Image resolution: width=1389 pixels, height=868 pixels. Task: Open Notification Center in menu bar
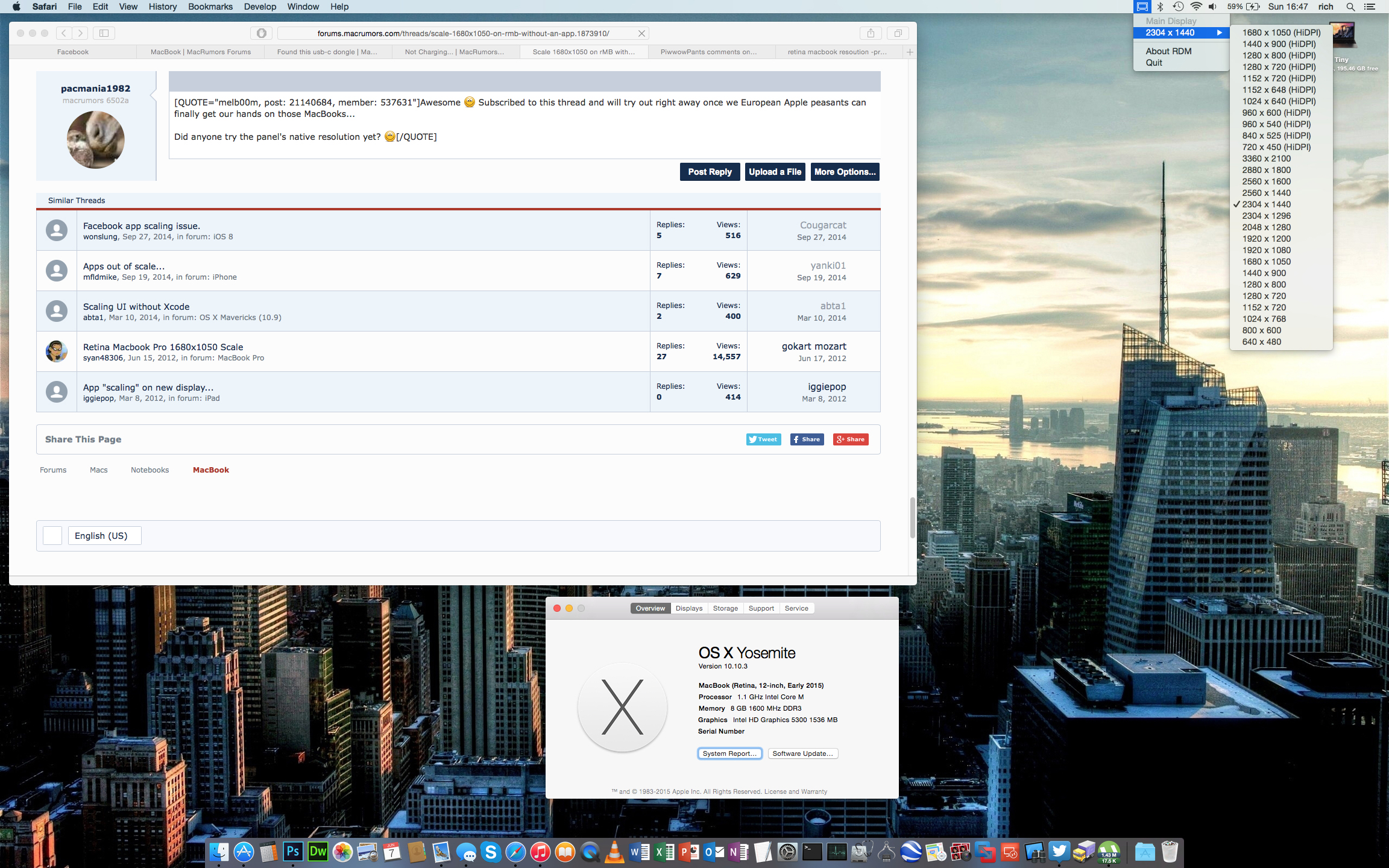coord(1370,7)
